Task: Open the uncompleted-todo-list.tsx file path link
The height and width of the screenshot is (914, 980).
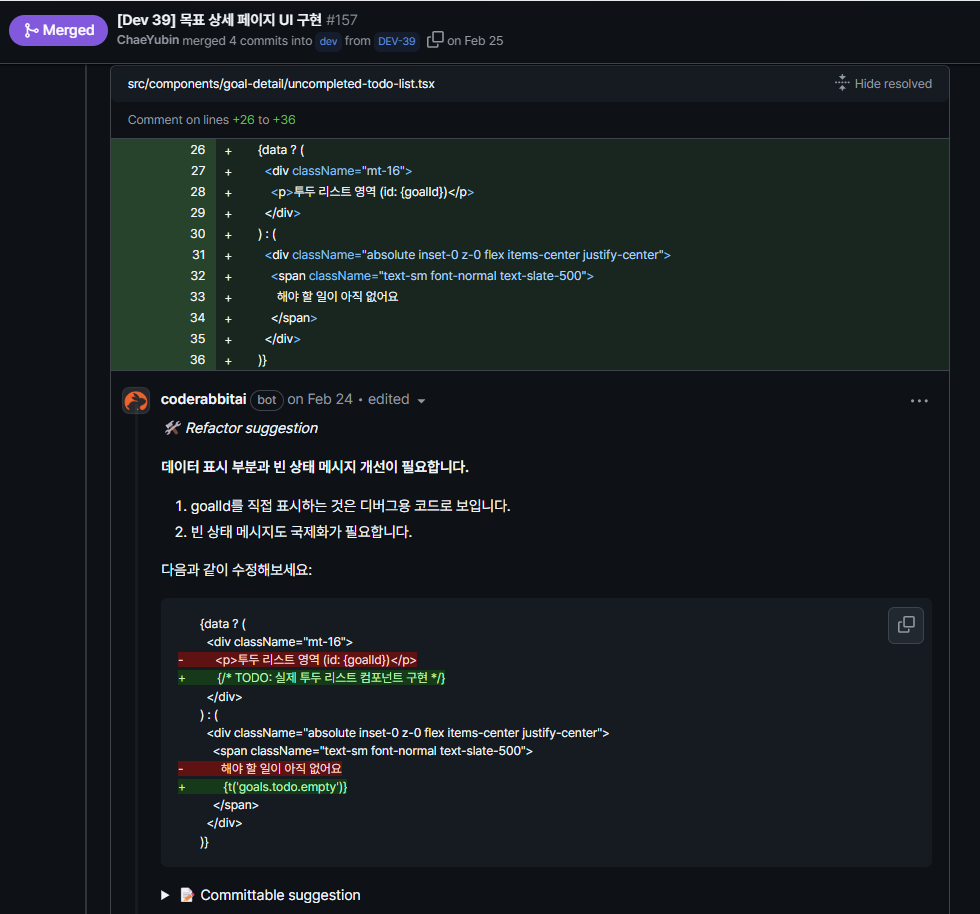Action: point(281,84)
